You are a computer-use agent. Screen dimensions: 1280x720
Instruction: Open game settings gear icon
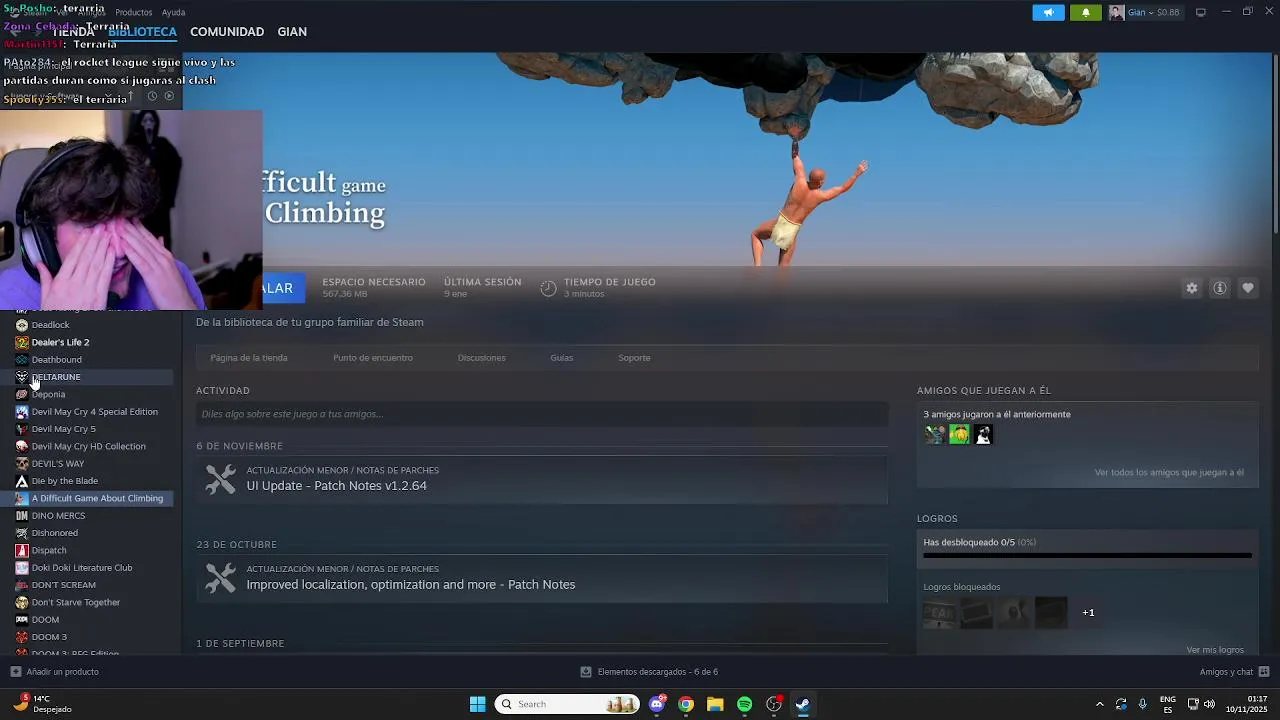click(x=1192, y=288)
